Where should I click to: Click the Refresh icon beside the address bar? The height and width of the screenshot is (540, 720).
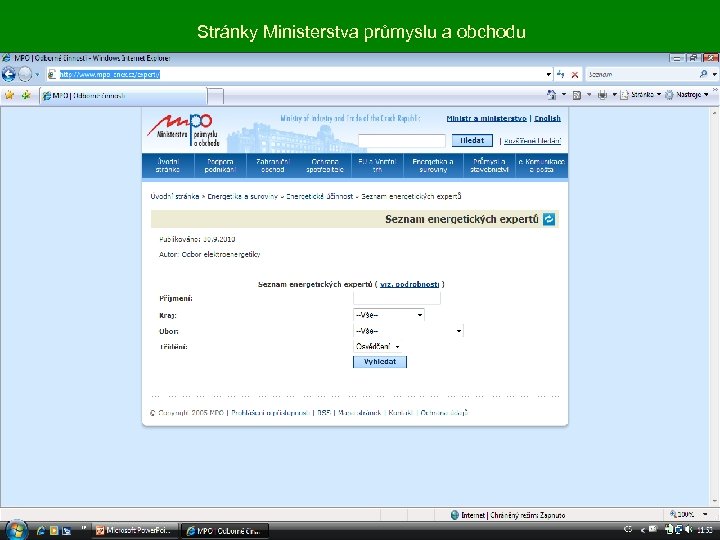[x=561, y=74]
